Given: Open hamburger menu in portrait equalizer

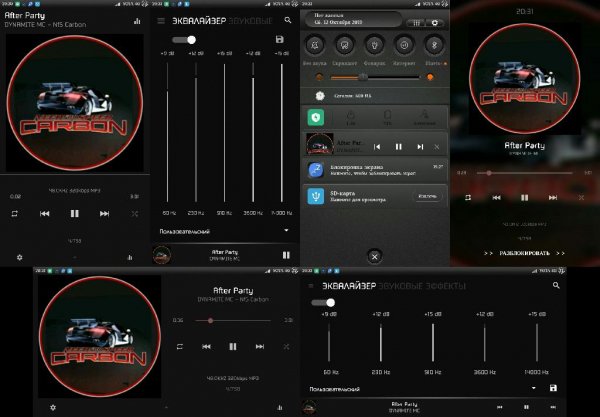Looking at the screenshot, I should [x=161, y=21].
